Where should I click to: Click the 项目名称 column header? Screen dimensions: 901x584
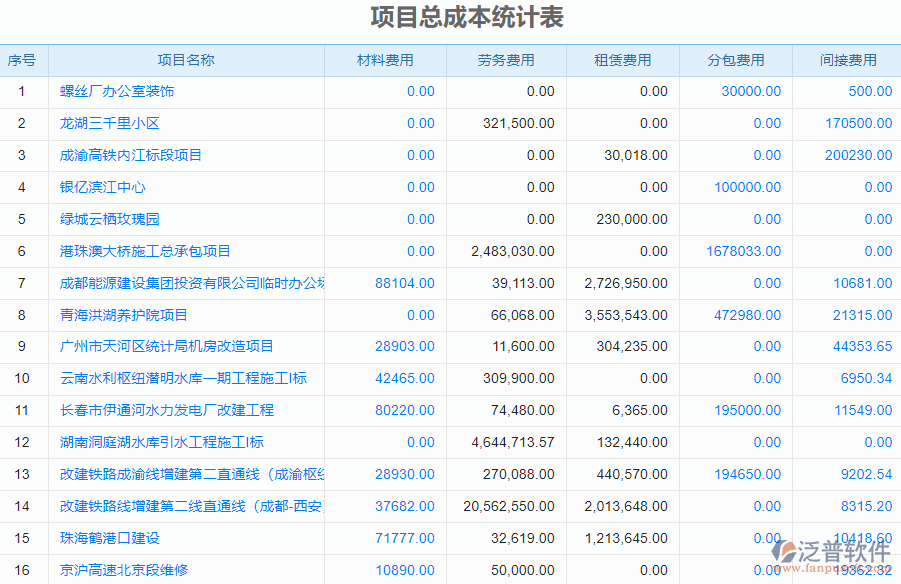(186, 61)
